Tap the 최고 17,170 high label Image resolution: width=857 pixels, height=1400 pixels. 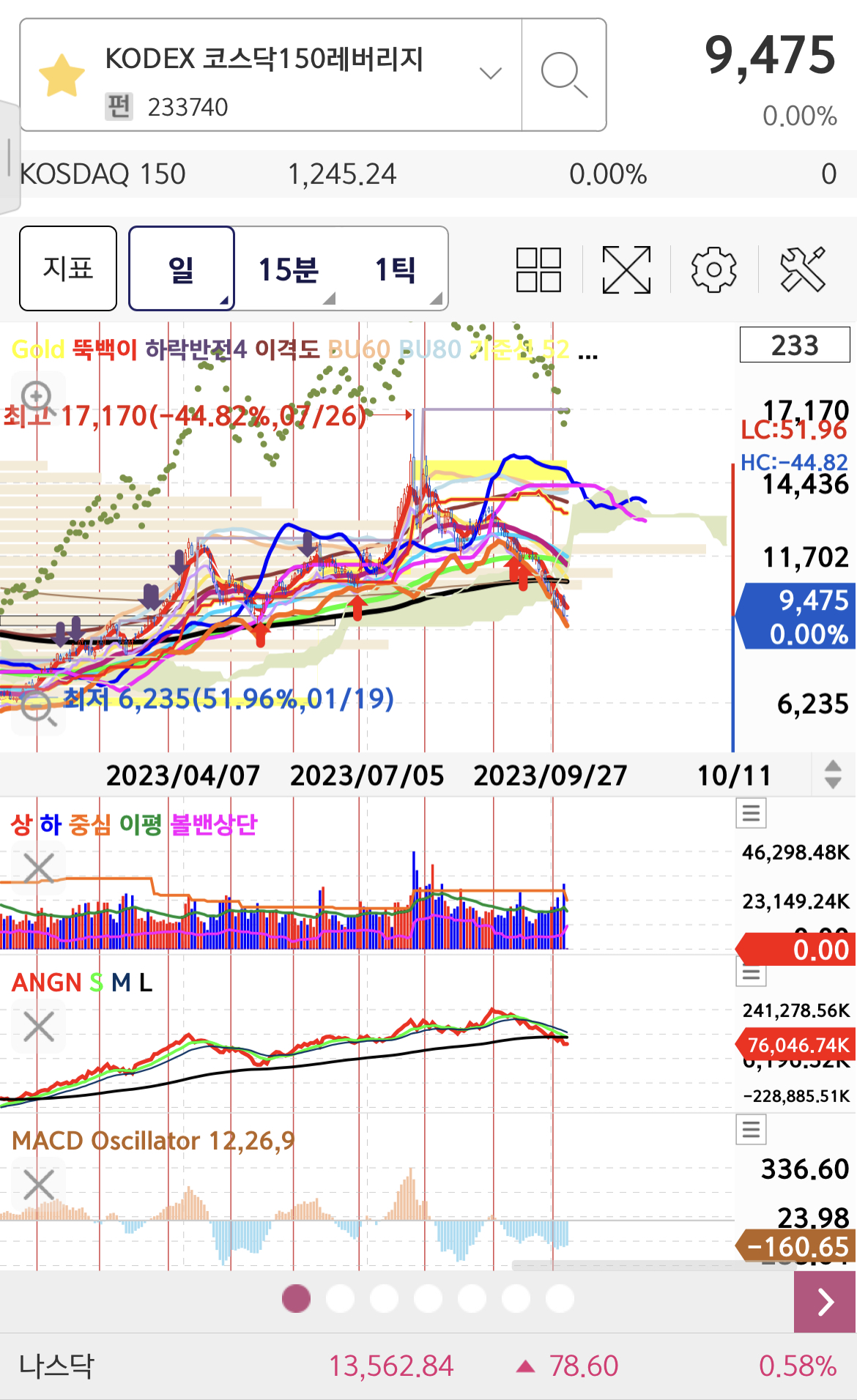184,416
